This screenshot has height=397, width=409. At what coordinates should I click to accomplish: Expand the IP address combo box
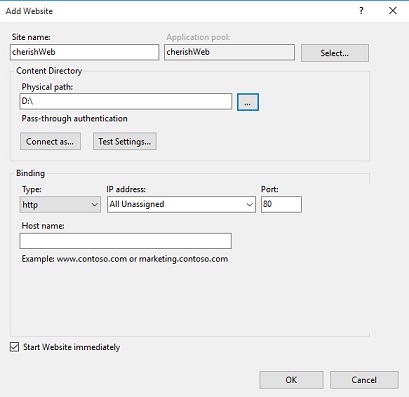pyautogui.click(x=181, y=204)
